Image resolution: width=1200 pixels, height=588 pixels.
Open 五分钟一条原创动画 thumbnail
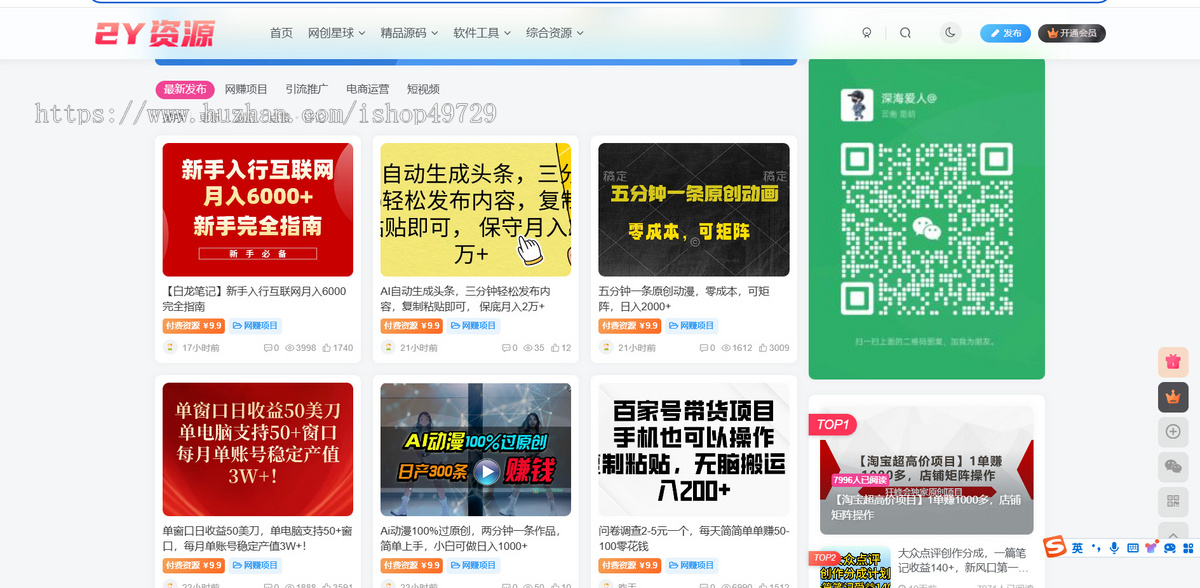coord(694,209)
